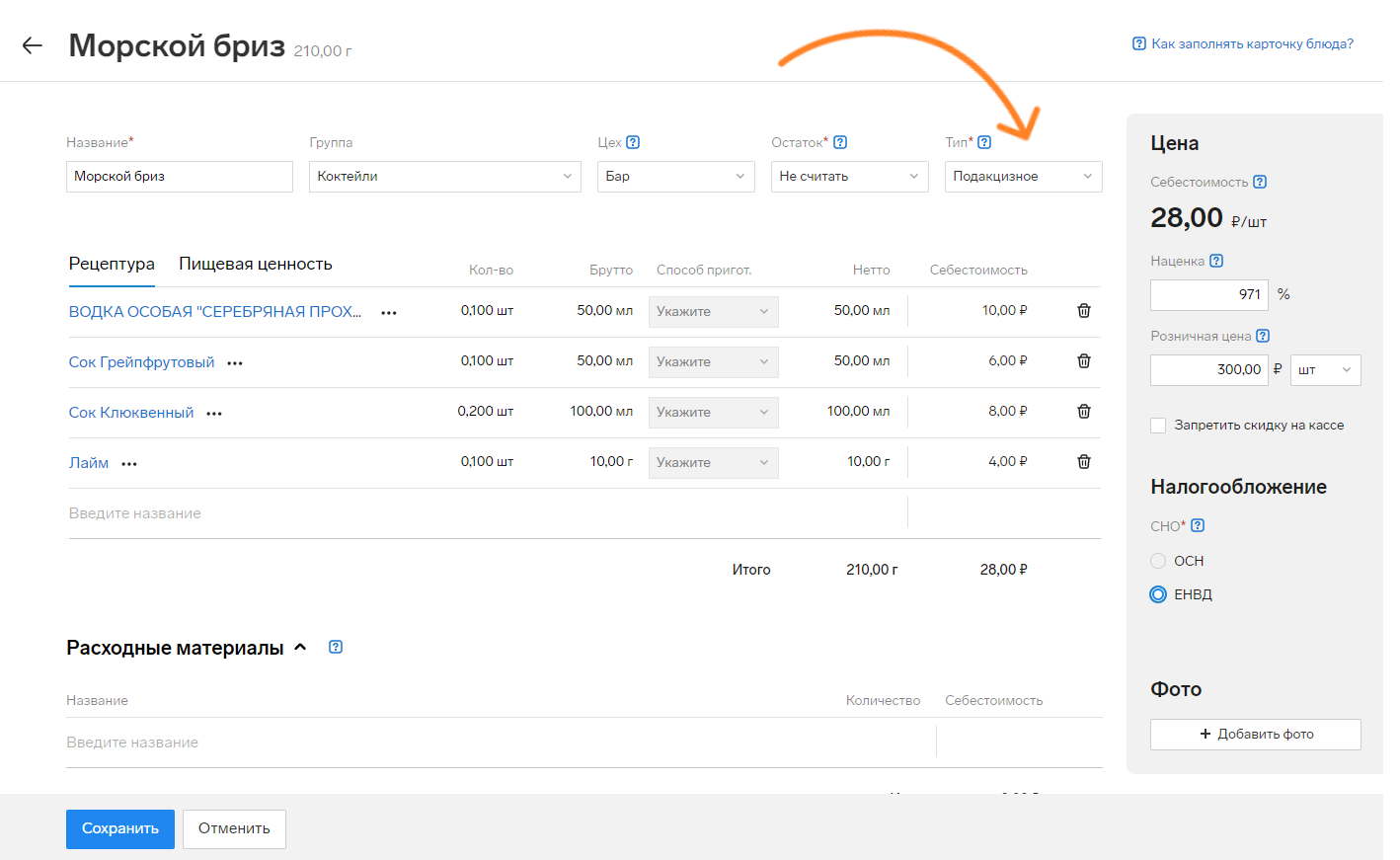Open the help icon next to Цех
The image size is (1400, 860).
pos(633,142)
